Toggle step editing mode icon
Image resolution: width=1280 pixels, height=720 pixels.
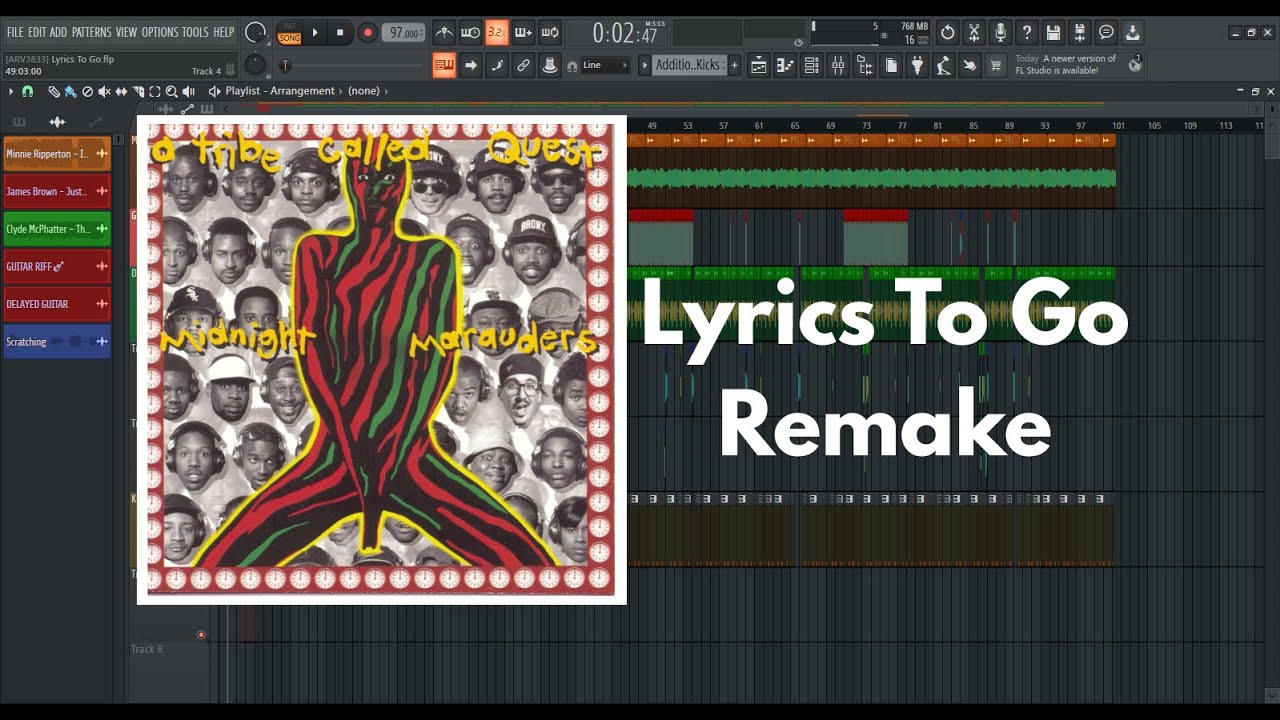497,66
